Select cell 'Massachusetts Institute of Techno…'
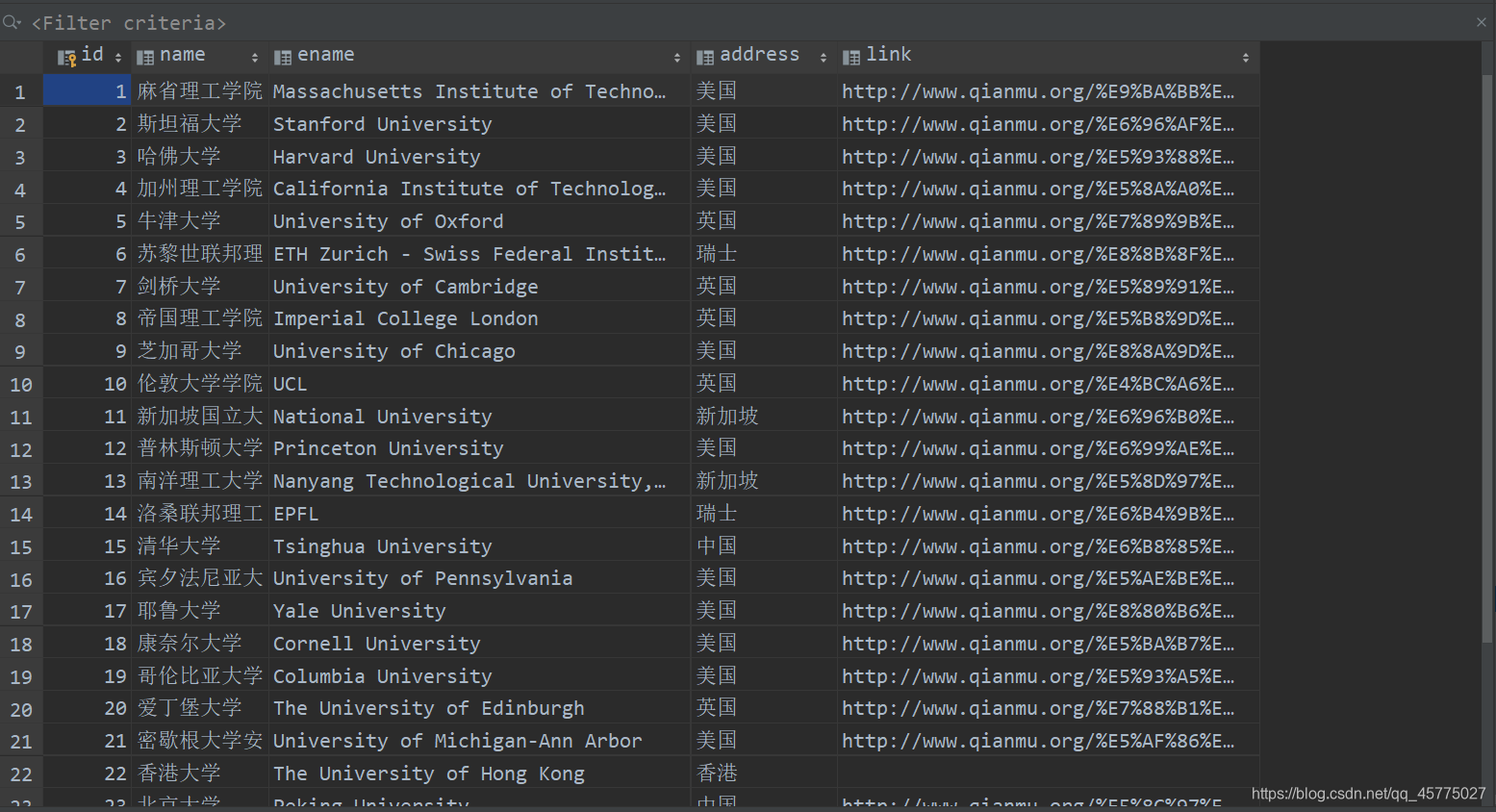The width and height of the screenshot is (1496, 812). click(479, 91)
